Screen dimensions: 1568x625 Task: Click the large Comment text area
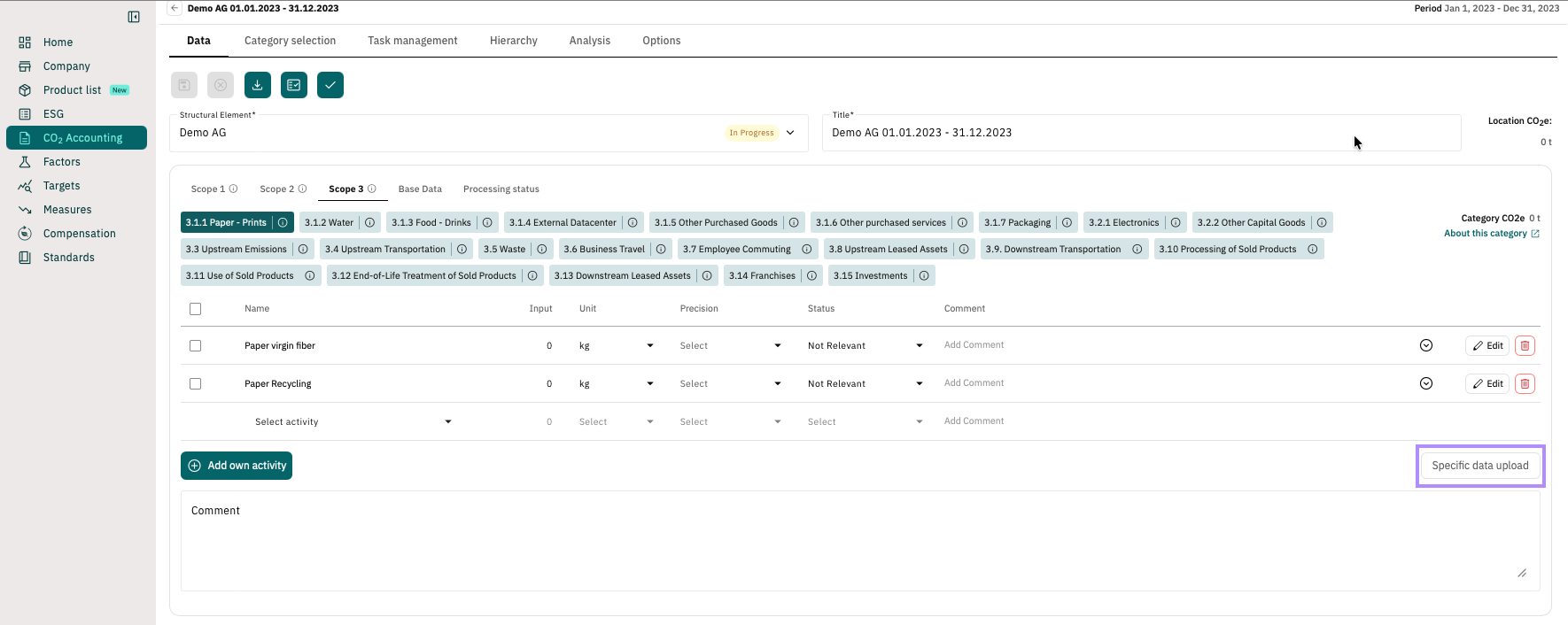pos(860,541)
